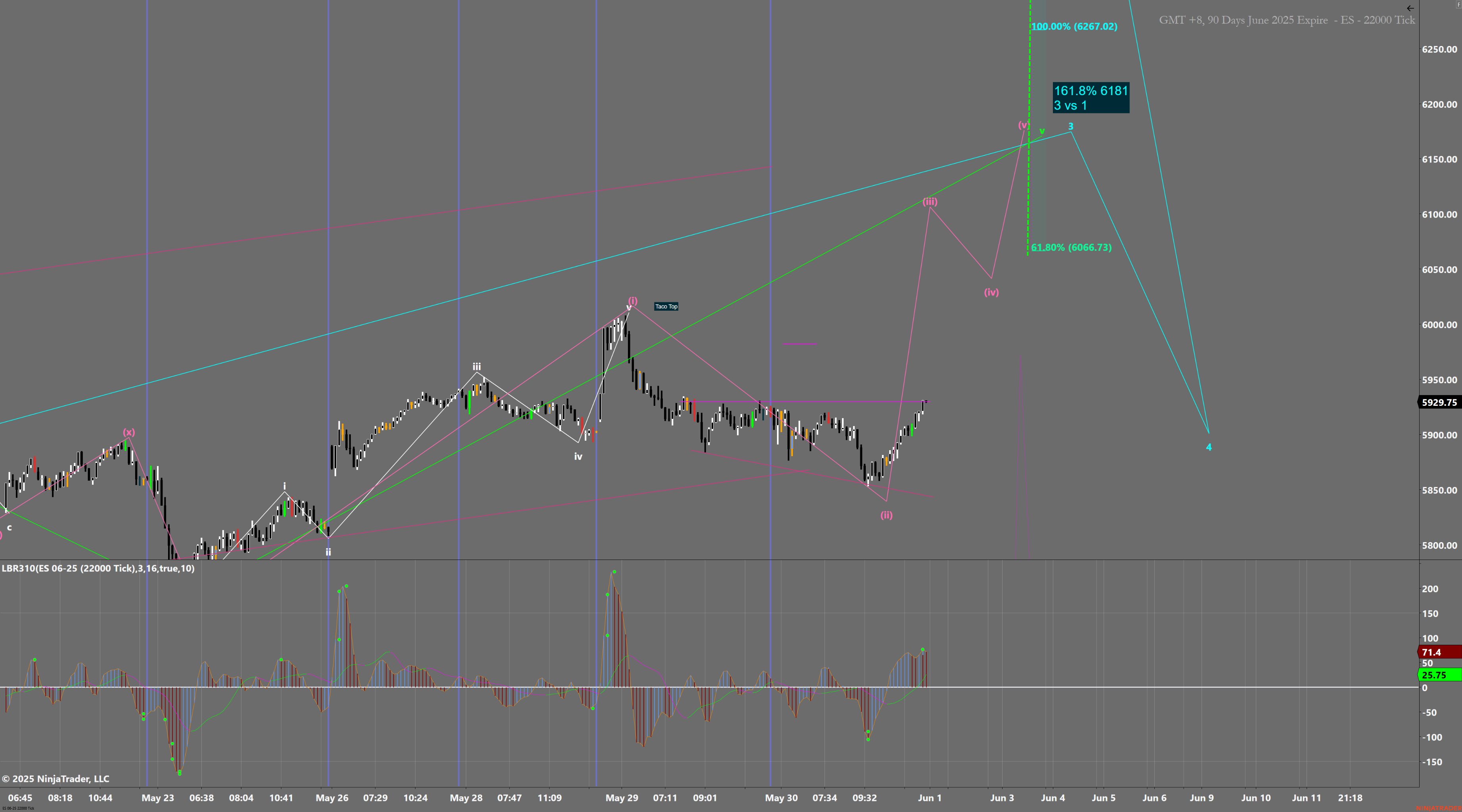Click the 6250.00 price axis label

pyautogui.click(x=1439, y=50)
